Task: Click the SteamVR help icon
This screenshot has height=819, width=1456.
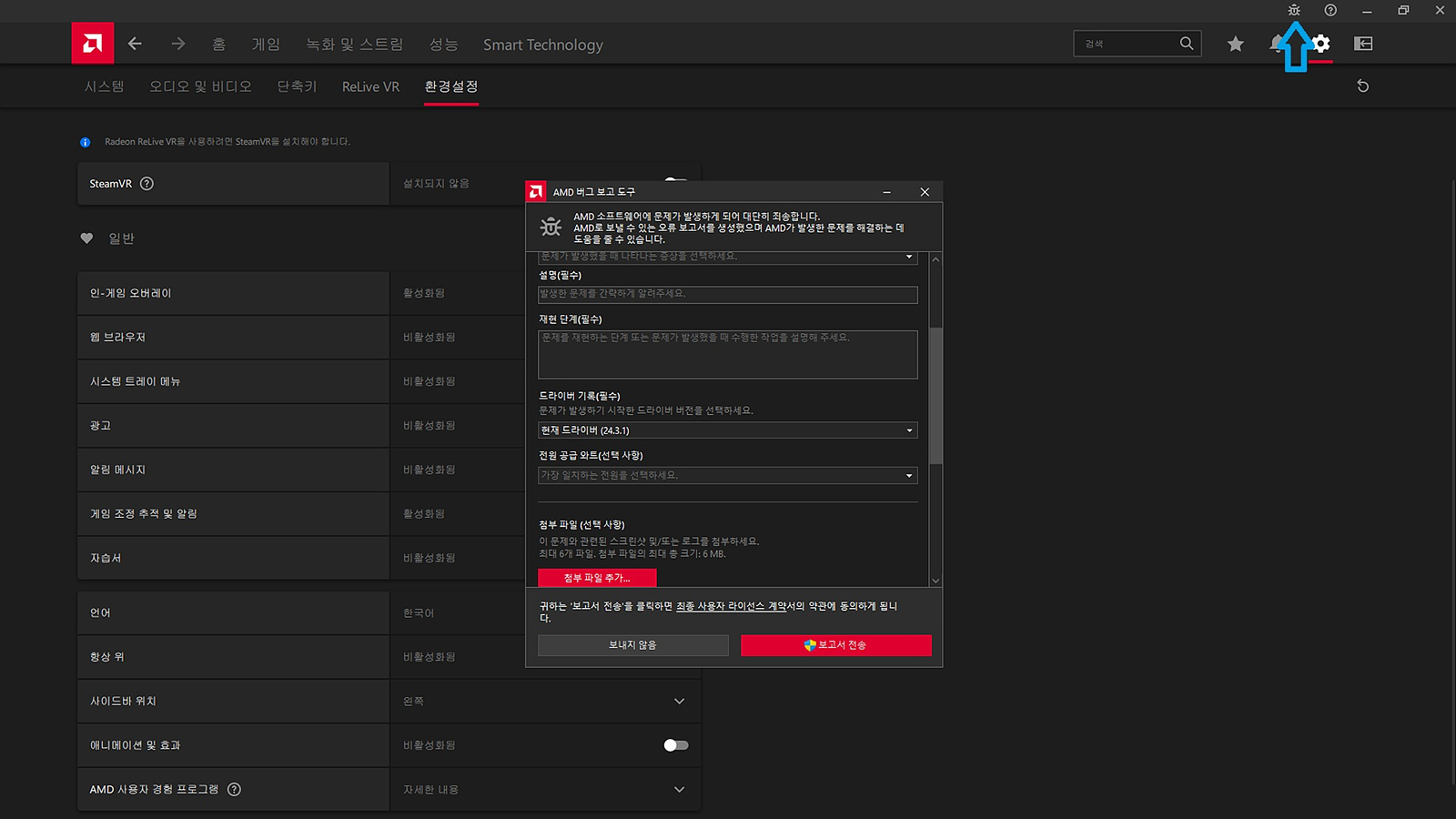Action: coord(147,184)
